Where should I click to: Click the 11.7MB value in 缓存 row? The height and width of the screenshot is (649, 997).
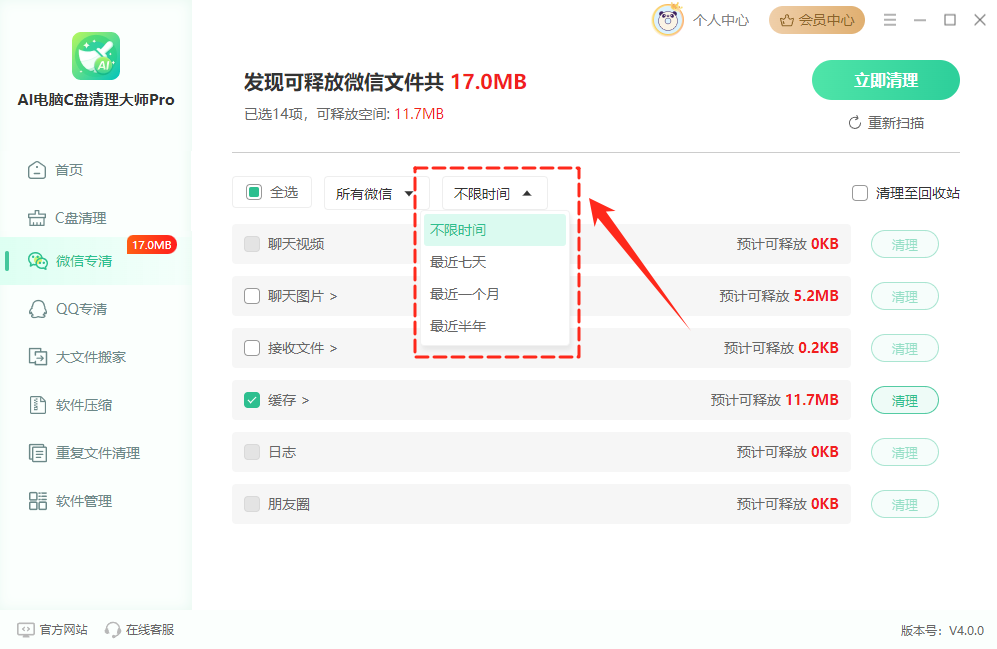click(812, 400)
